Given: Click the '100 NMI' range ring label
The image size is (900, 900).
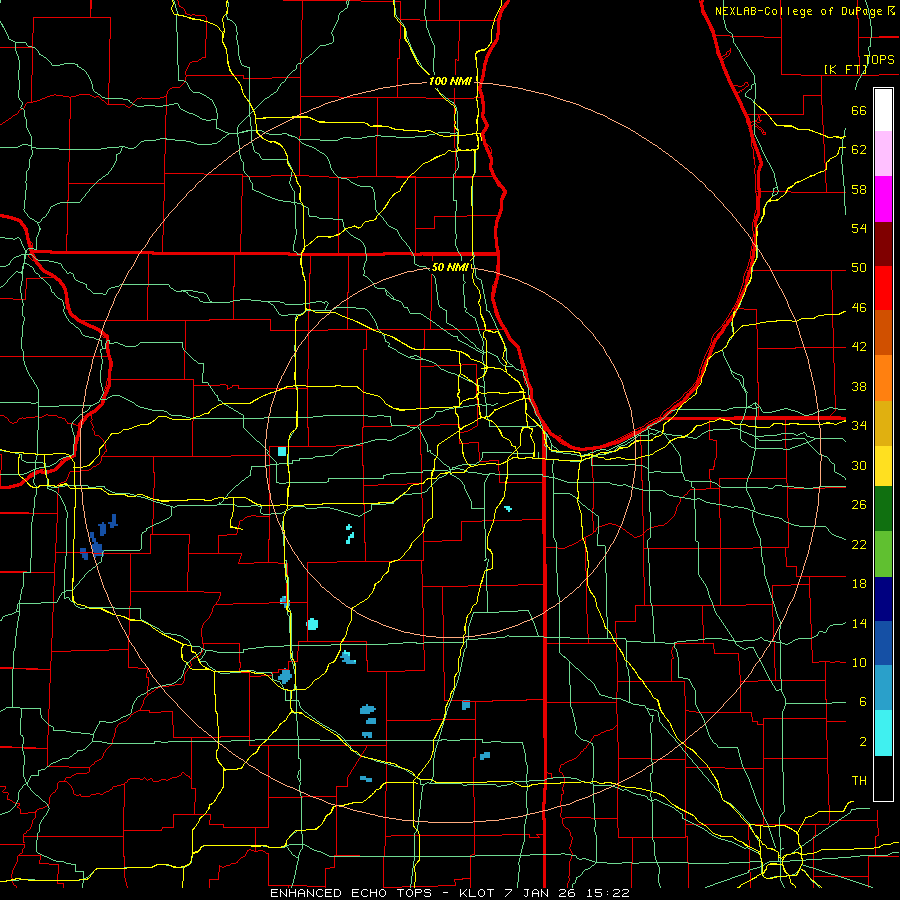Looking at the screenshot, I should (450, 82).
